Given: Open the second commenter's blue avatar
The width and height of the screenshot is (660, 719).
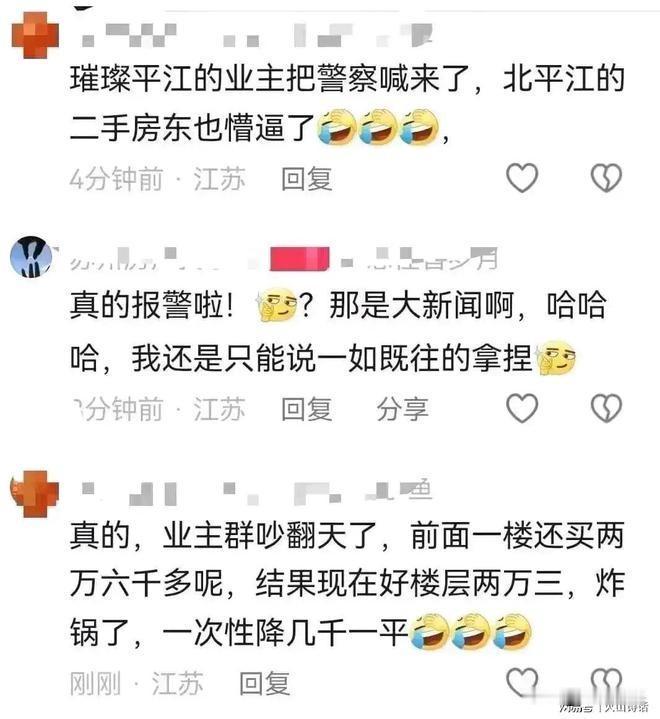Looking at the screenshot, I should point(32,257).
